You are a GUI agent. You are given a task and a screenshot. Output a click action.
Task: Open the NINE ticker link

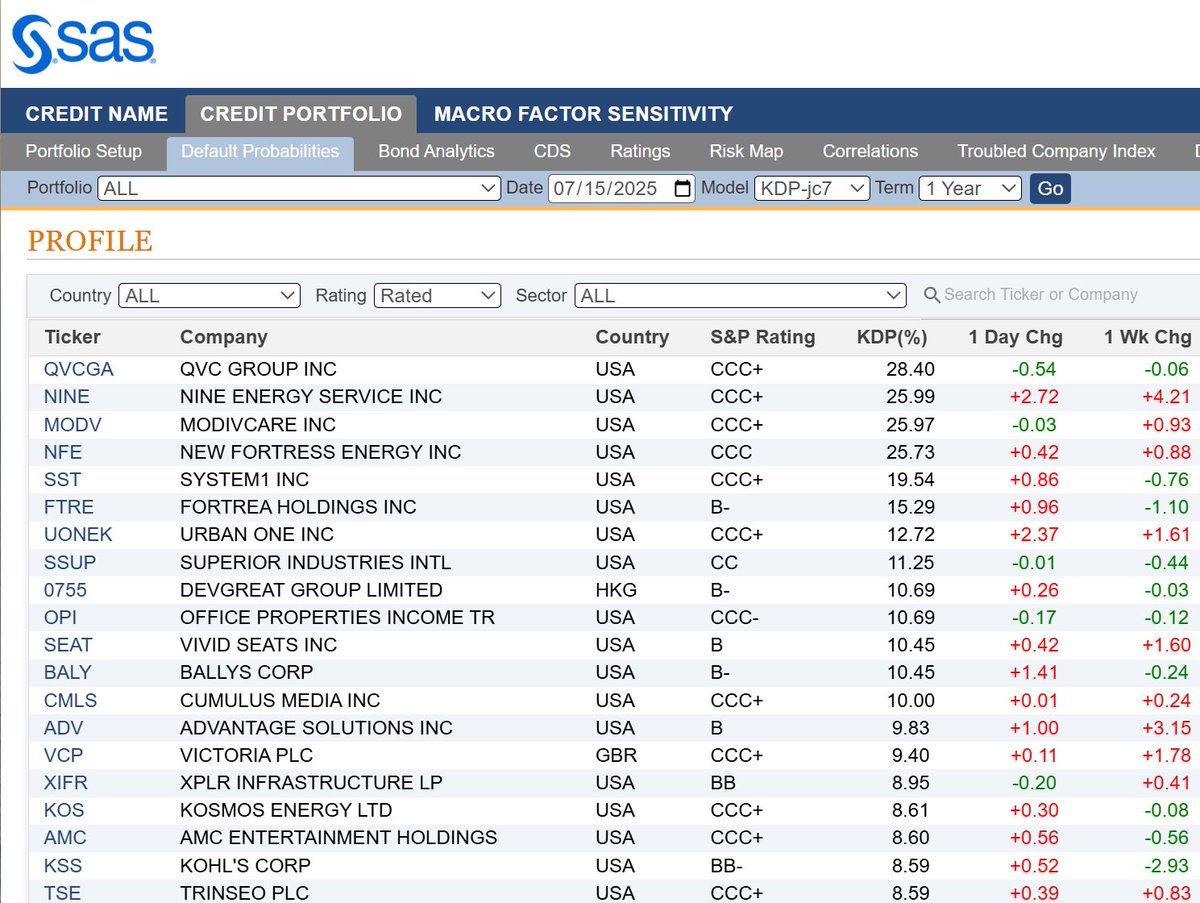point(67,397)
